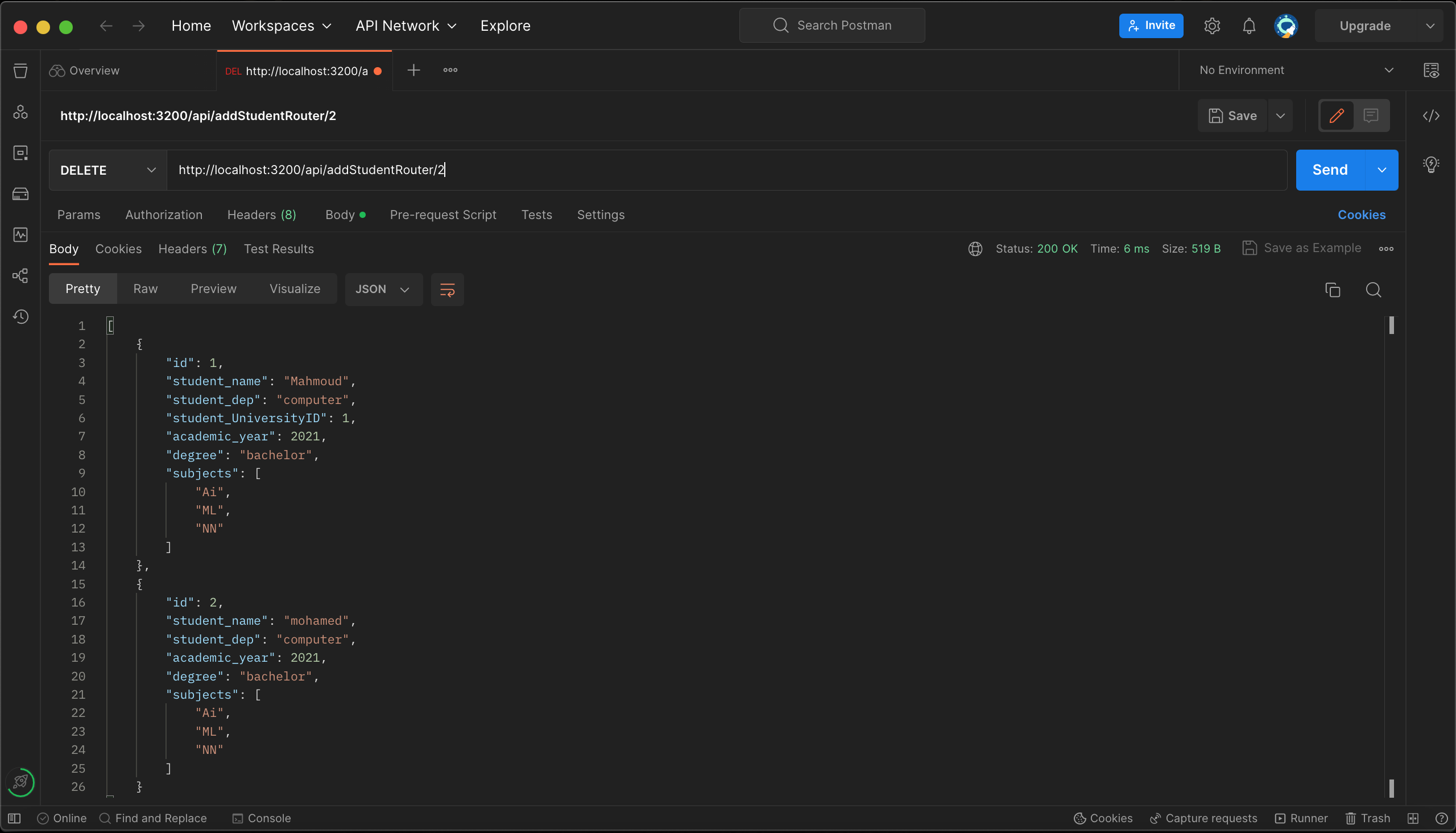Viewport: 1456px width, 833px height.
Task: Open the DELETE method dropdown
Action: point(107,170)
